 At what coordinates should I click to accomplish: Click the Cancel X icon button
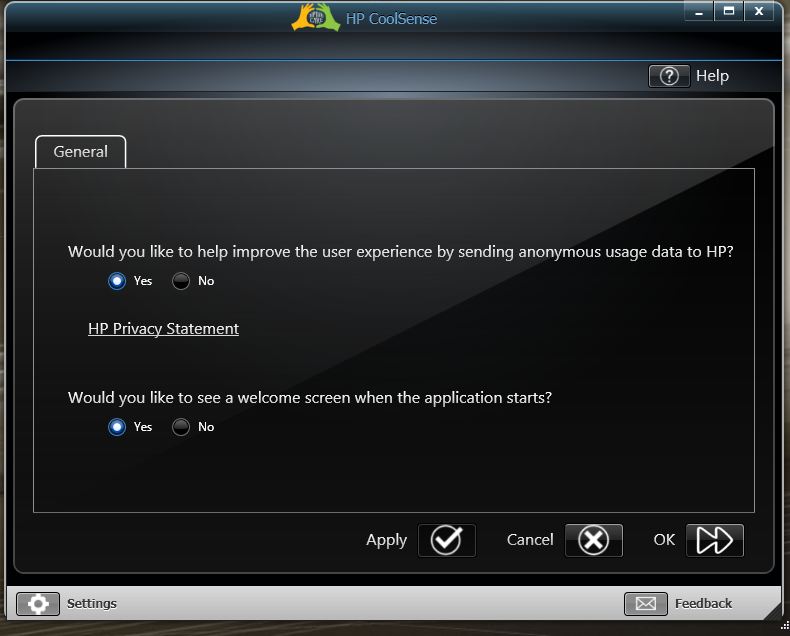(x=594, y=540)
